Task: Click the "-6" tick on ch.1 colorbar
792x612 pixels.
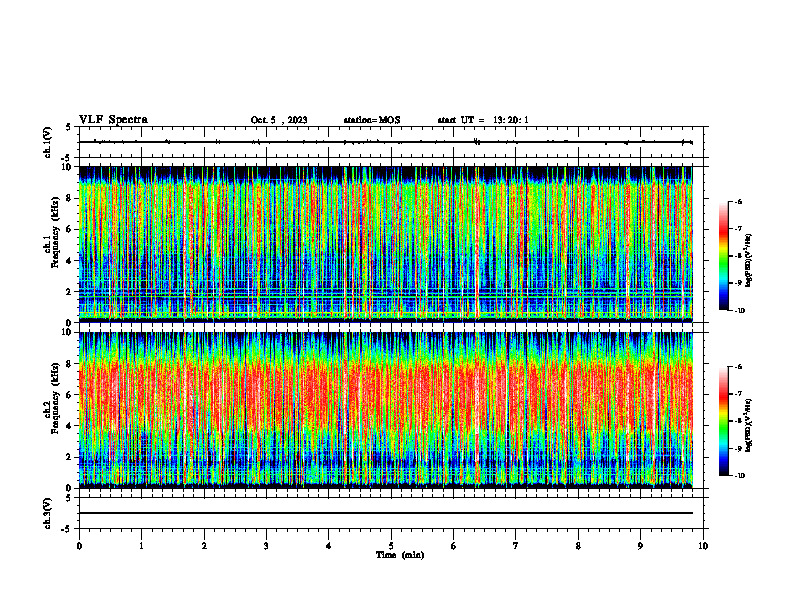Action: [738, 202]
